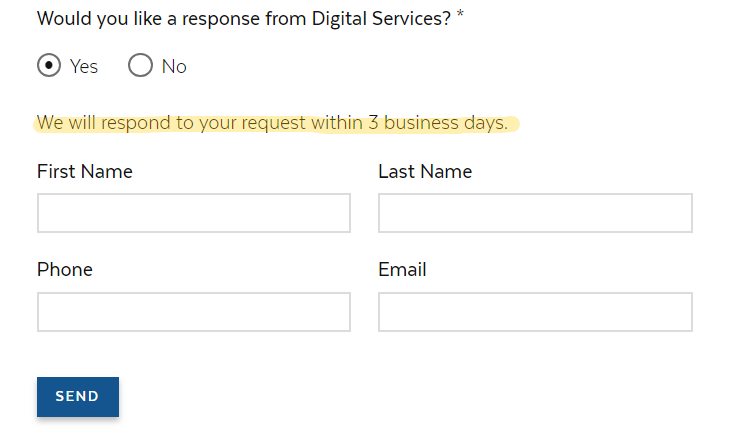Choose the No radio button
The image size is (737, 432).
pyautogui.click(x=140, y=66)
